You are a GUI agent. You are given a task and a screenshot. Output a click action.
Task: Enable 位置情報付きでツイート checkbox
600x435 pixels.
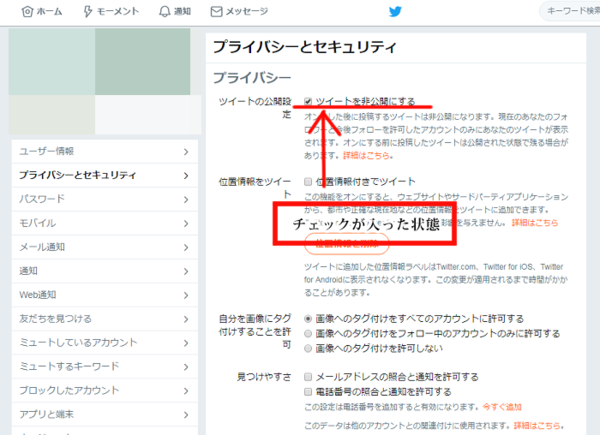pos(308,181)
